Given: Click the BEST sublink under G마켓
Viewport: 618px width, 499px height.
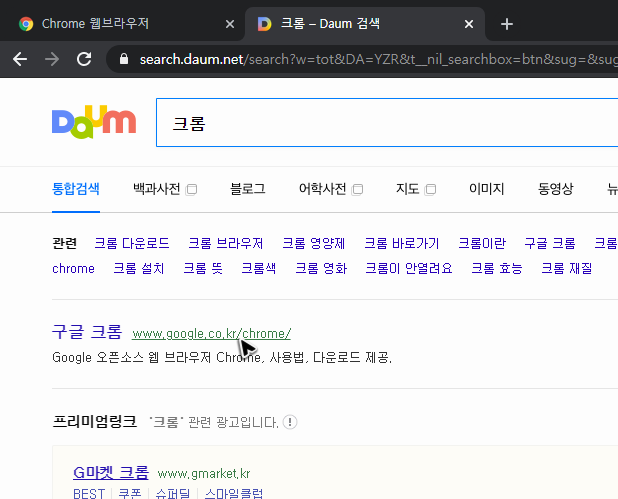Looking at the screenshot, I should (89, 493).
